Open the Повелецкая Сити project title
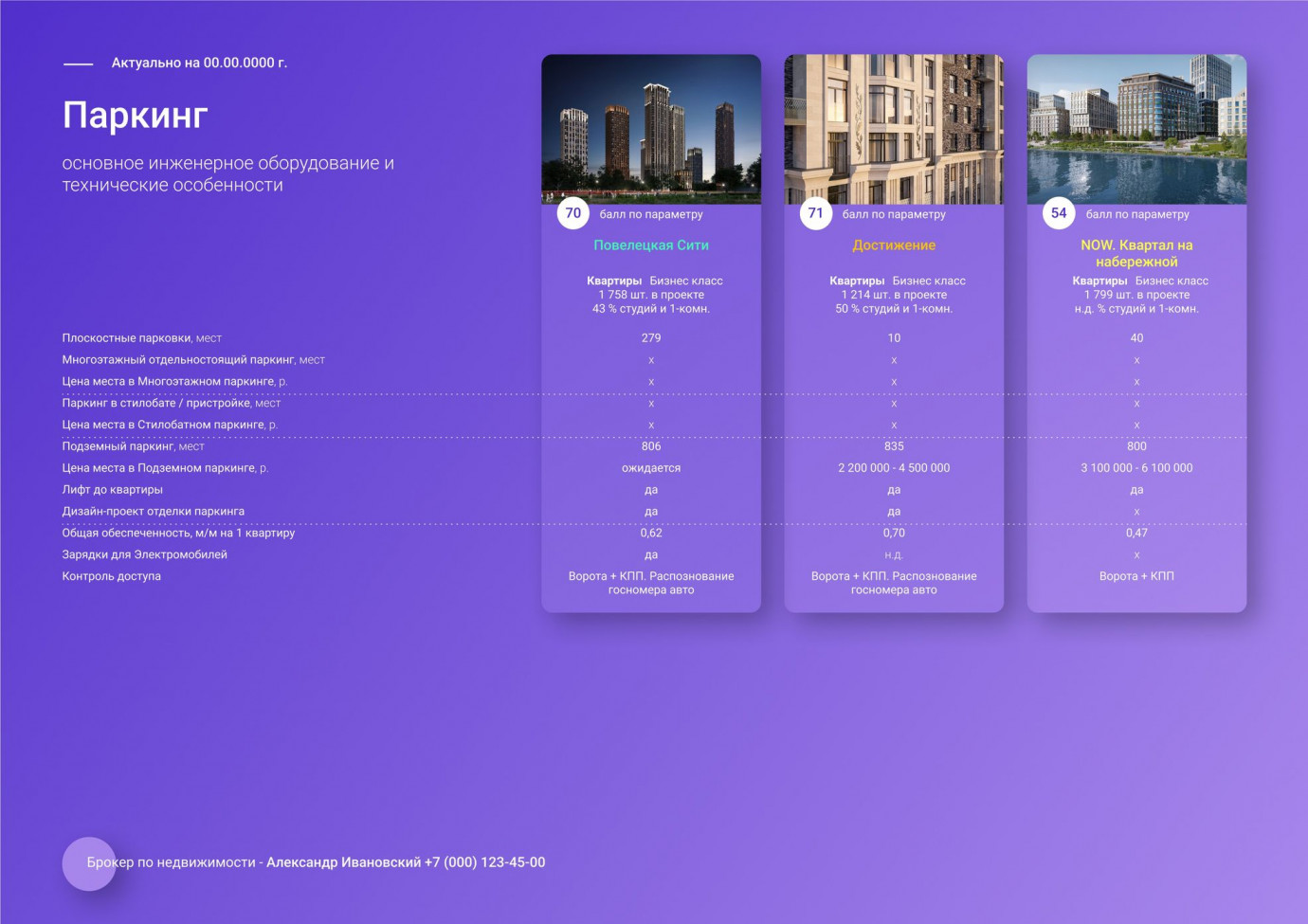The image size is (1308, 924). pos(651,245)
